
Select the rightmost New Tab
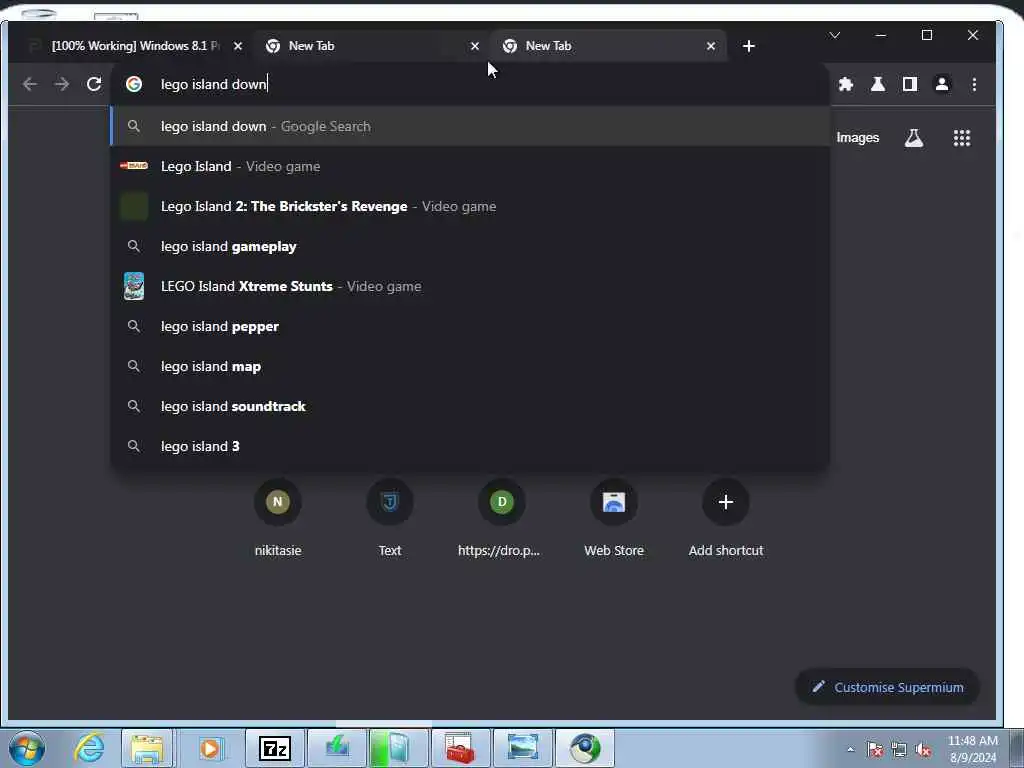coord(607,46)
